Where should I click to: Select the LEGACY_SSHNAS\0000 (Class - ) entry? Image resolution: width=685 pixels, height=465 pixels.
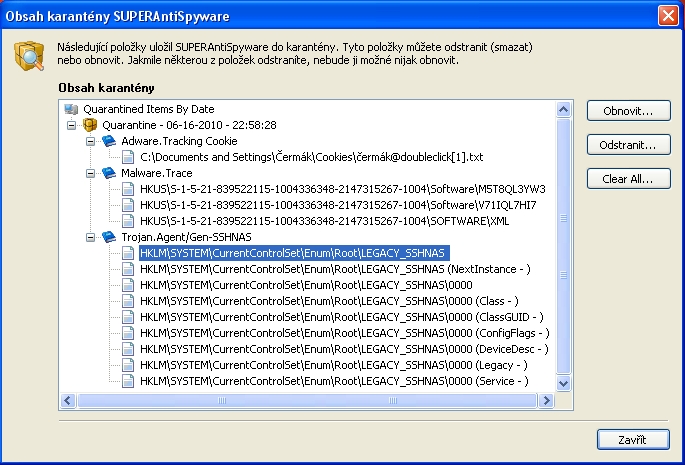pos(329,301)
